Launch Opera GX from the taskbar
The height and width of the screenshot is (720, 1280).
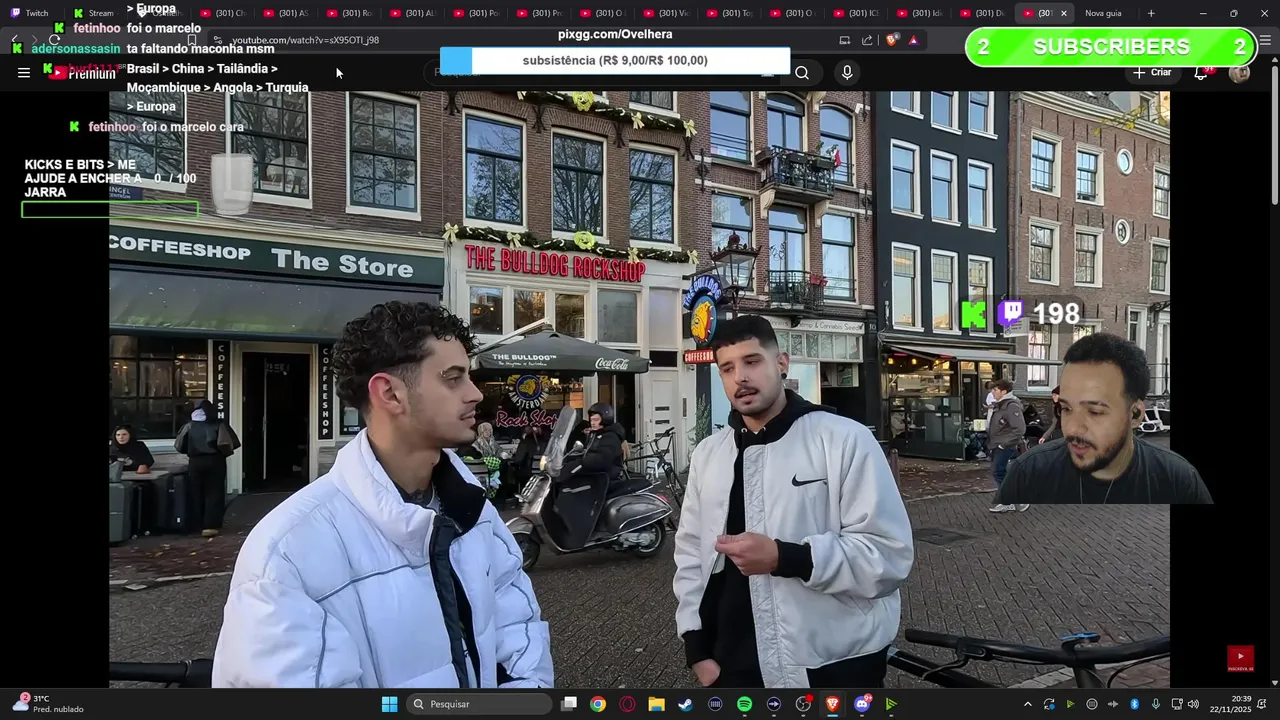(627, 704)
